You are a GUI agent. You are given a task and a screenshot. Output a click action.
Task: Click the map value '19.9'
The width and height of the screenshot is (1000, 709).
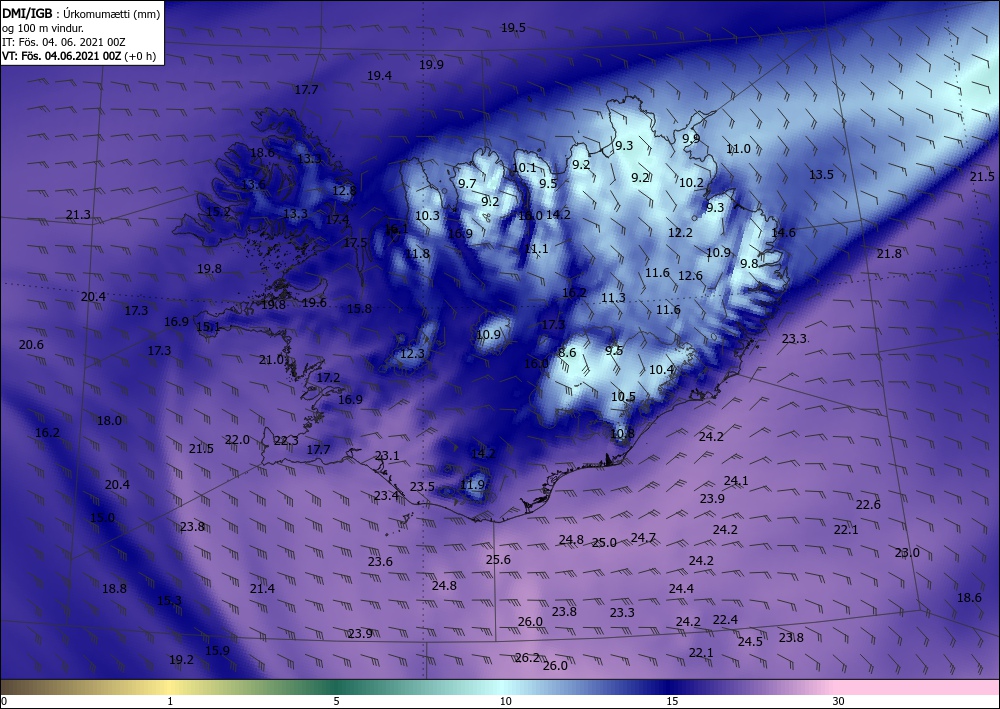click(431, 64)
